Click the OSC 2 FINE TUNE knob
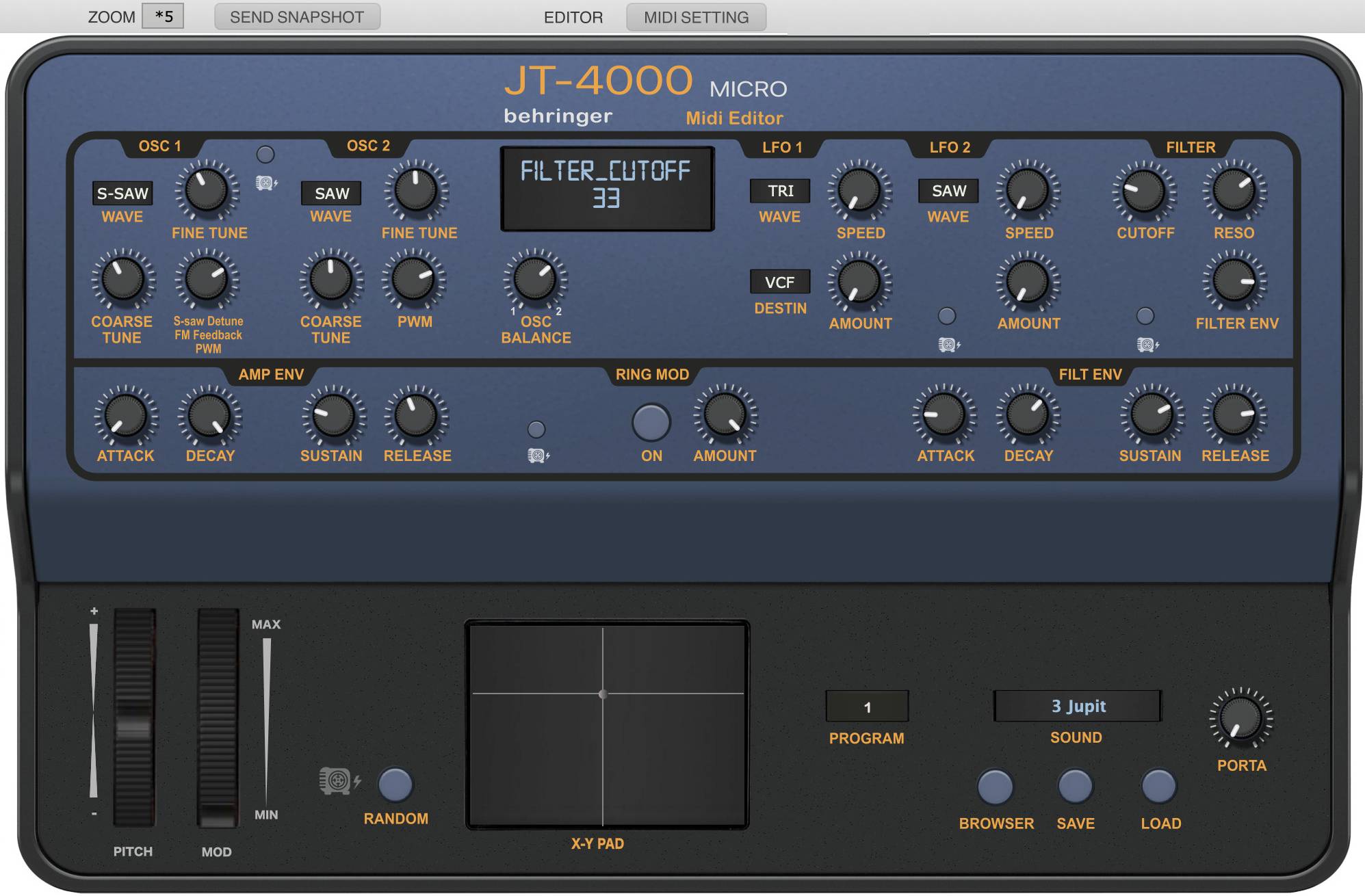 pos(416,191)
